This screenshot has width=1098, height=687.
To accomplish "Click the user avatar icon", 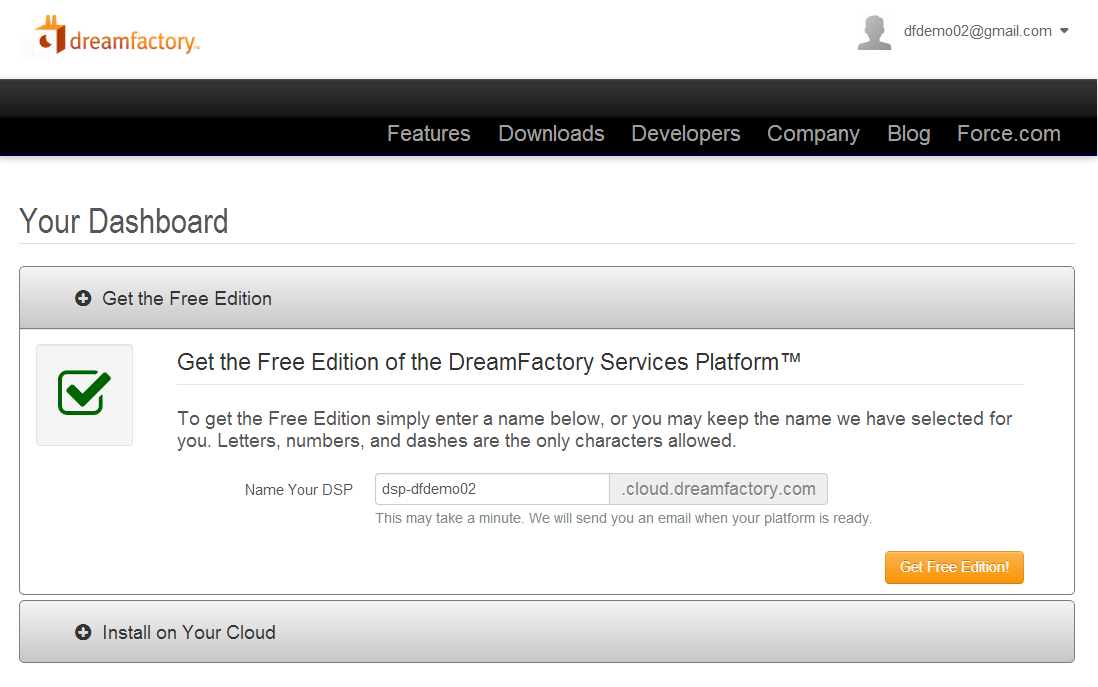I will coord(874,33).
